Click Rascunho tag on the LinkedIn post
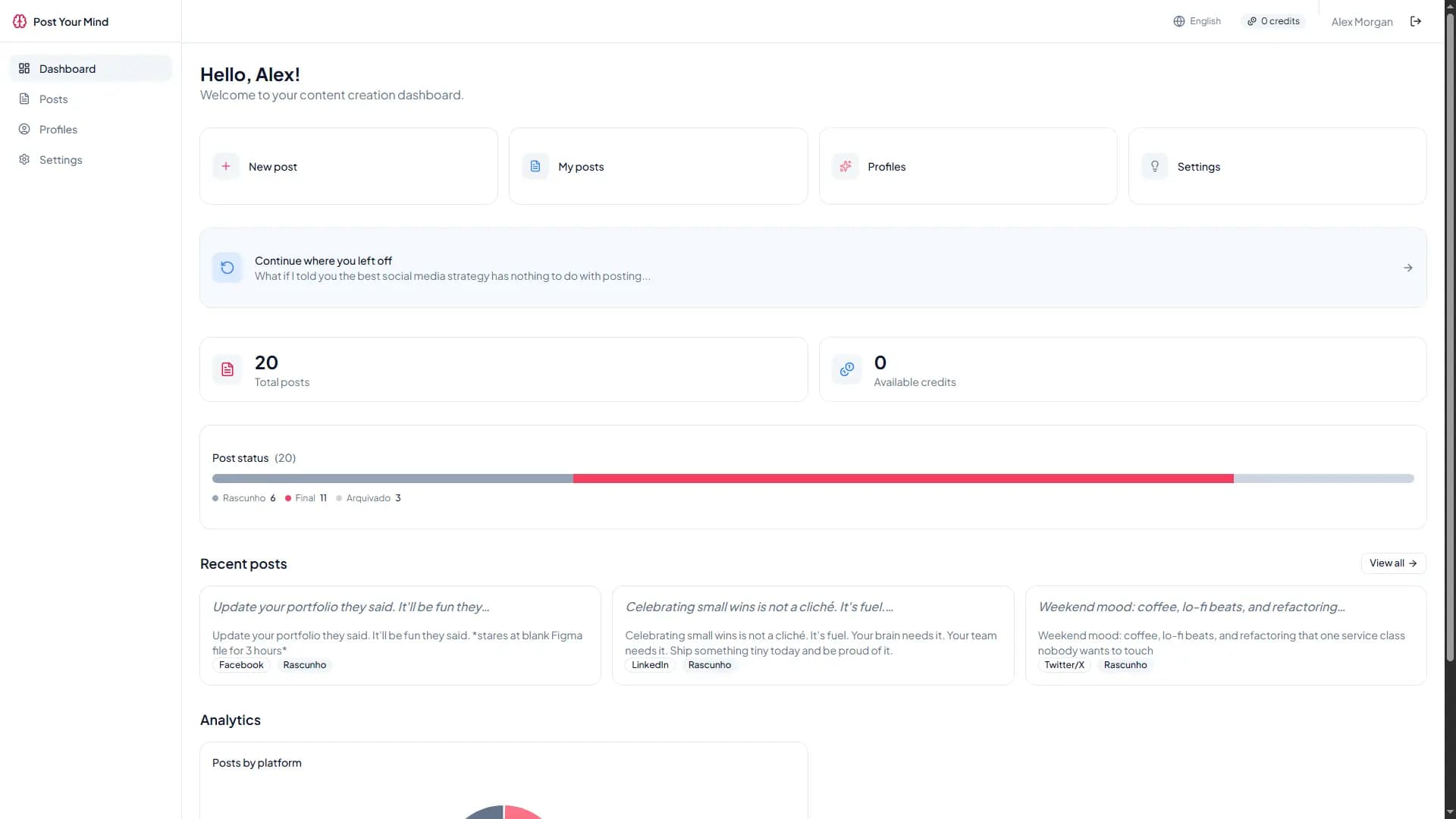This screenshot has width=1456, height=819. click(x=709, y=665)
